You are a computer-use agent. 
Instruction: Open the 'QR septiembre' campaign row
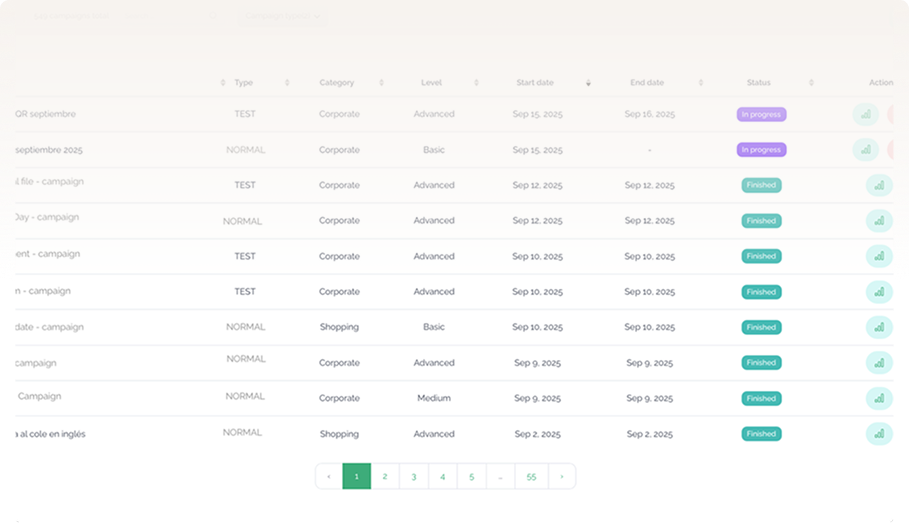pos(46,114)
